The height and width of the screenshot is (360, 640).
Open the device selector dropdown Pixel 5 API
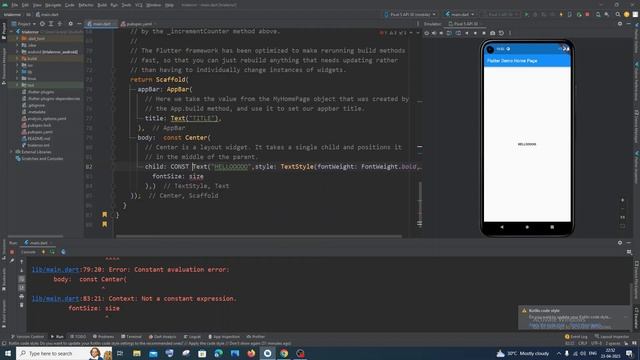[x=410, y=14]
